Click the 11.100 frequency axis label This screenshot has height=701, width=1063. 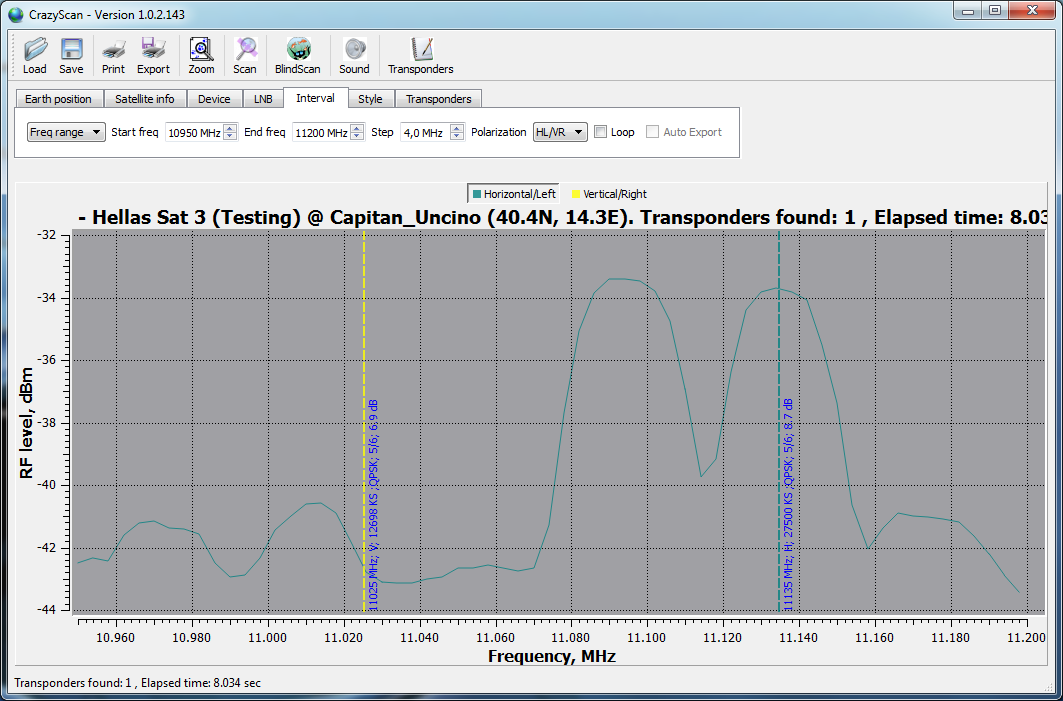click(x=646, y=638)
